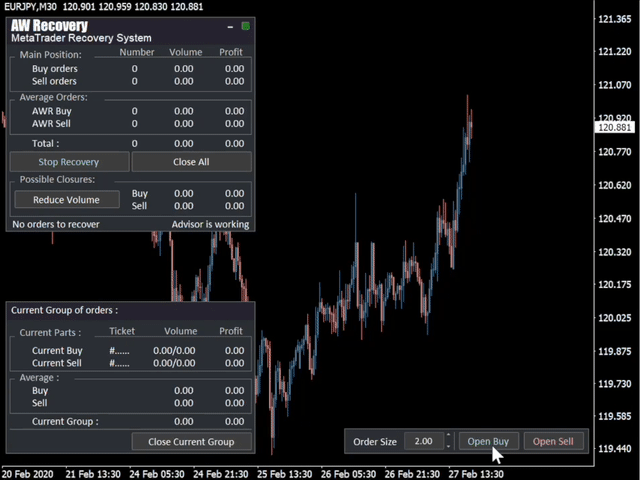Image resolution: width=640 pixels, height=480 pixels.
Task: Click Close Current Group button
Action: tap(191, 441)
